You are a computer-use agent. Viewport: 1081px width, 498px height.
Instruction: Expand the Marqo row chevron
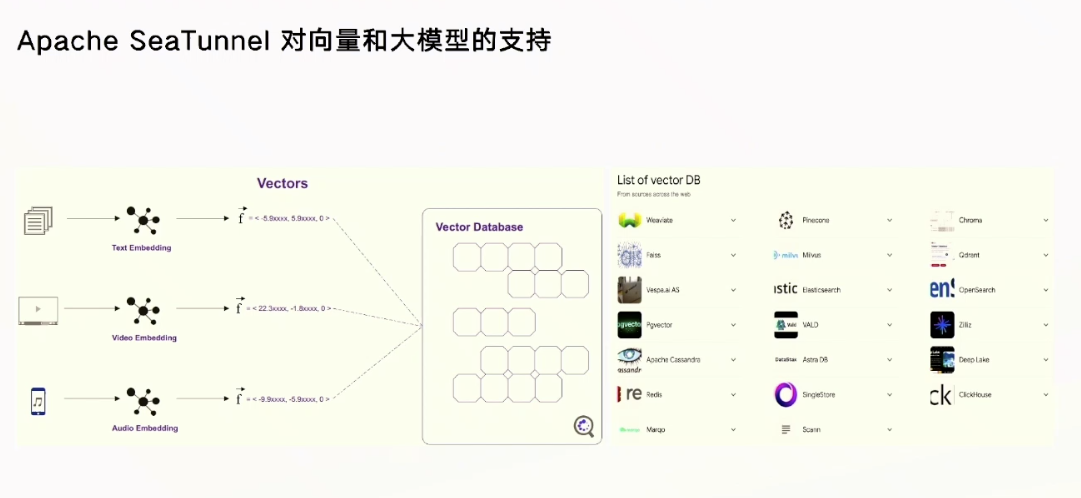click(x=733, y=430)
